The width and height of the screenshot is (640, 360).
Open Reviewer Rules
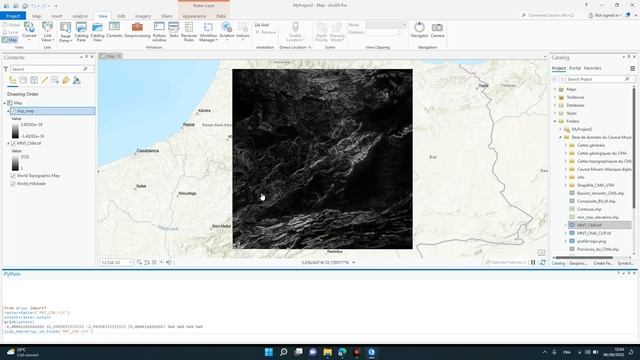(x=189, y=31)
